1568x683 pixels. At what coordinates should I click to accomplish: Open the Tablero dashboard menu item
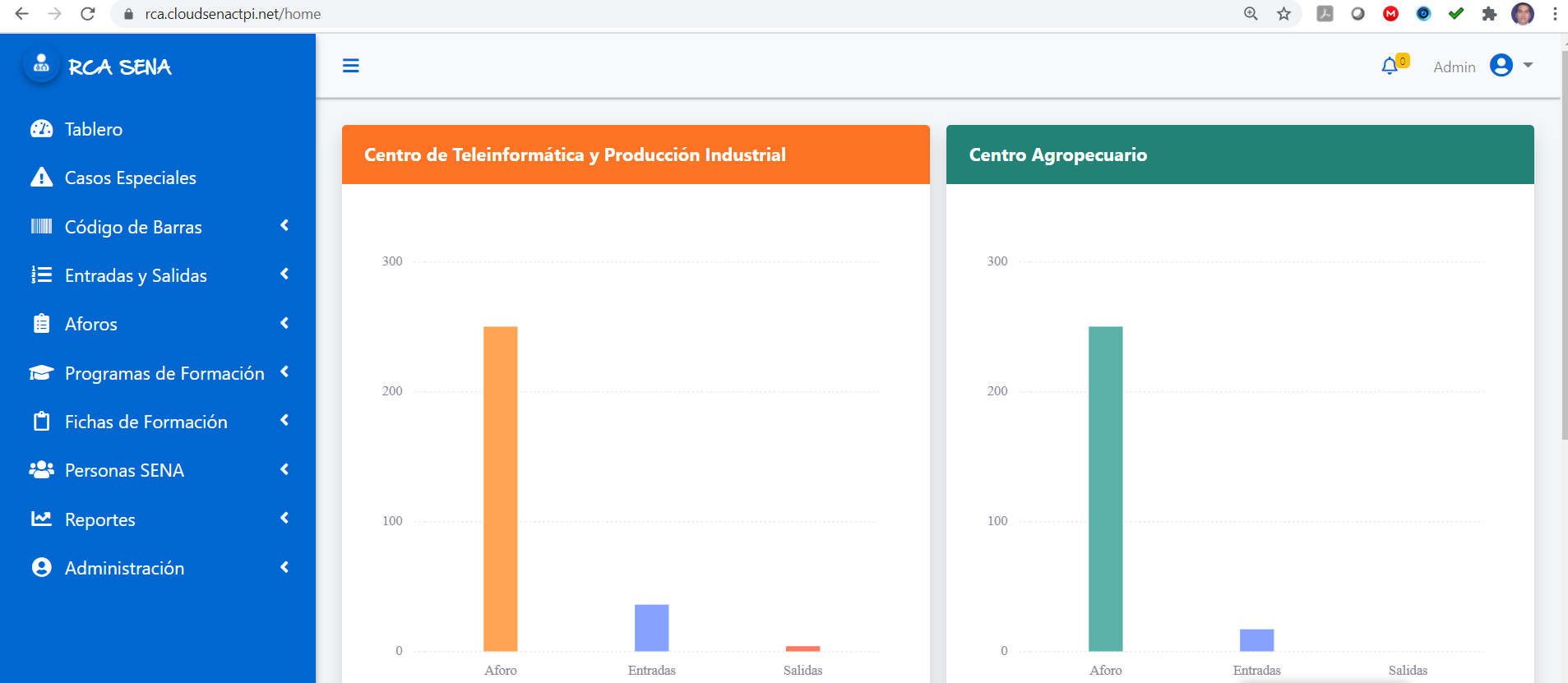point(93,129)
